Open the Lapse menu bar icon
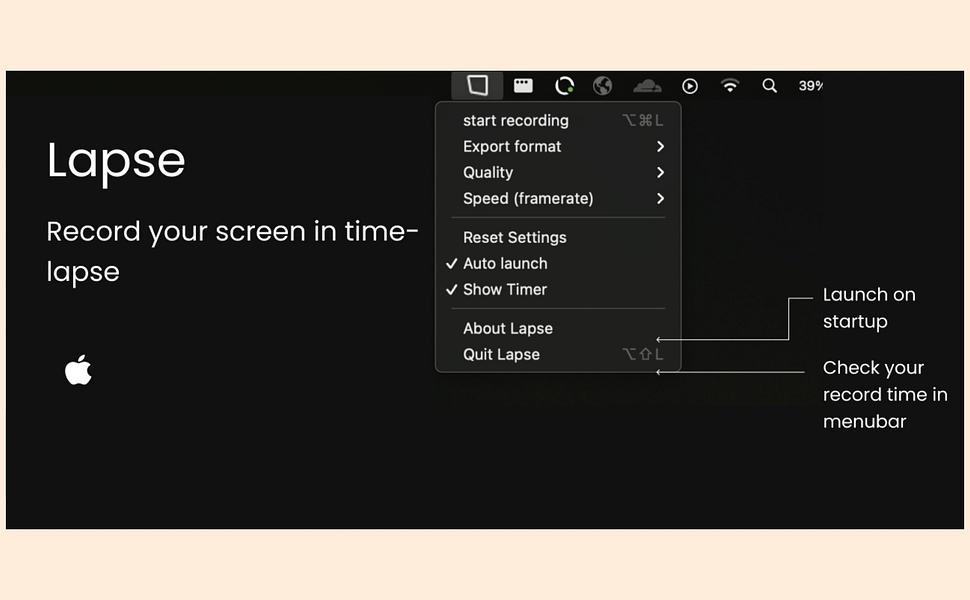Image resolution: width=970 pixels, height=600 pixels. click(477, 85)
